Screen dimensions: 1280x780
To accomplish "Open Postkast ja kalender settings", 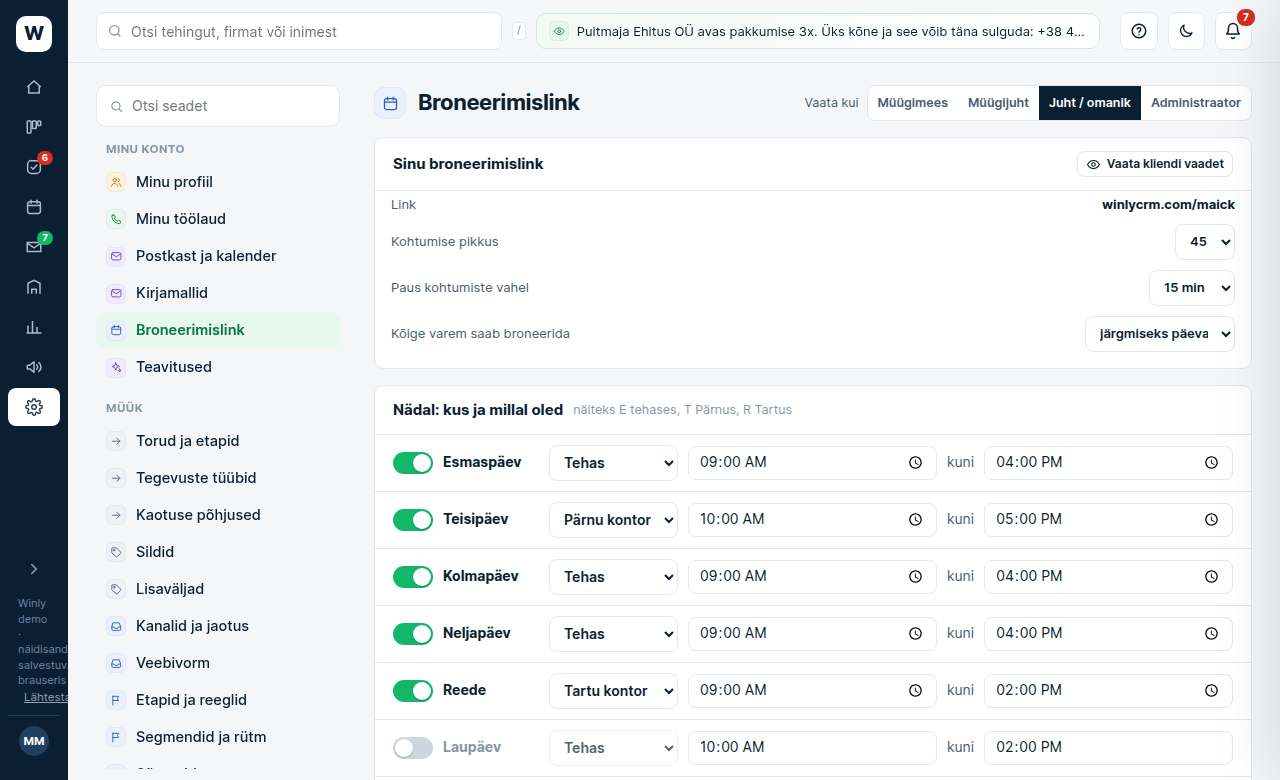I will [218, 256].
